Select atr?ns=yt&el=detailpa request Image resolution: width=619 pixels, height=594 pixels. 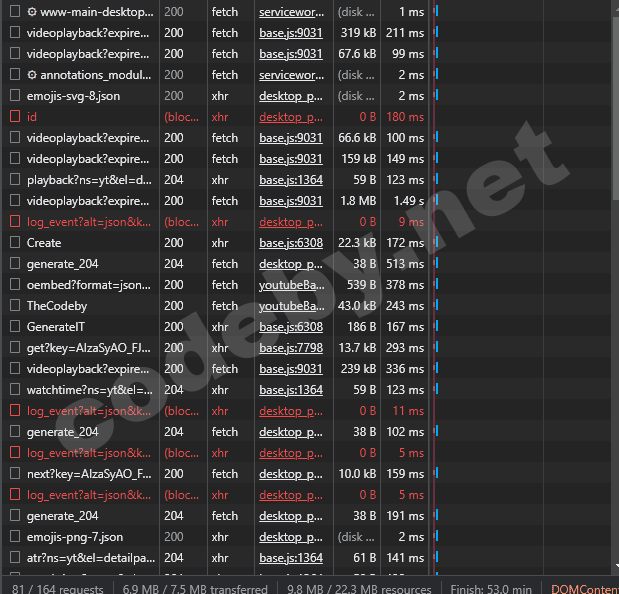pos(91,558)
